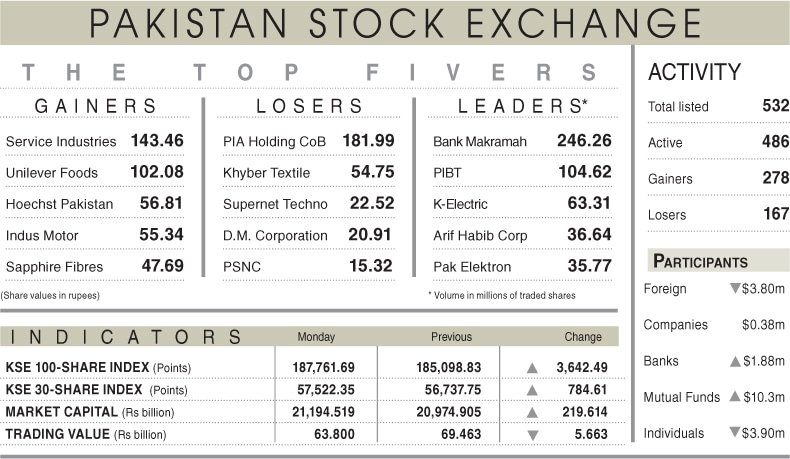Click the Foreign participants down arrow
The image size is (790, 459).
(735, 289)
